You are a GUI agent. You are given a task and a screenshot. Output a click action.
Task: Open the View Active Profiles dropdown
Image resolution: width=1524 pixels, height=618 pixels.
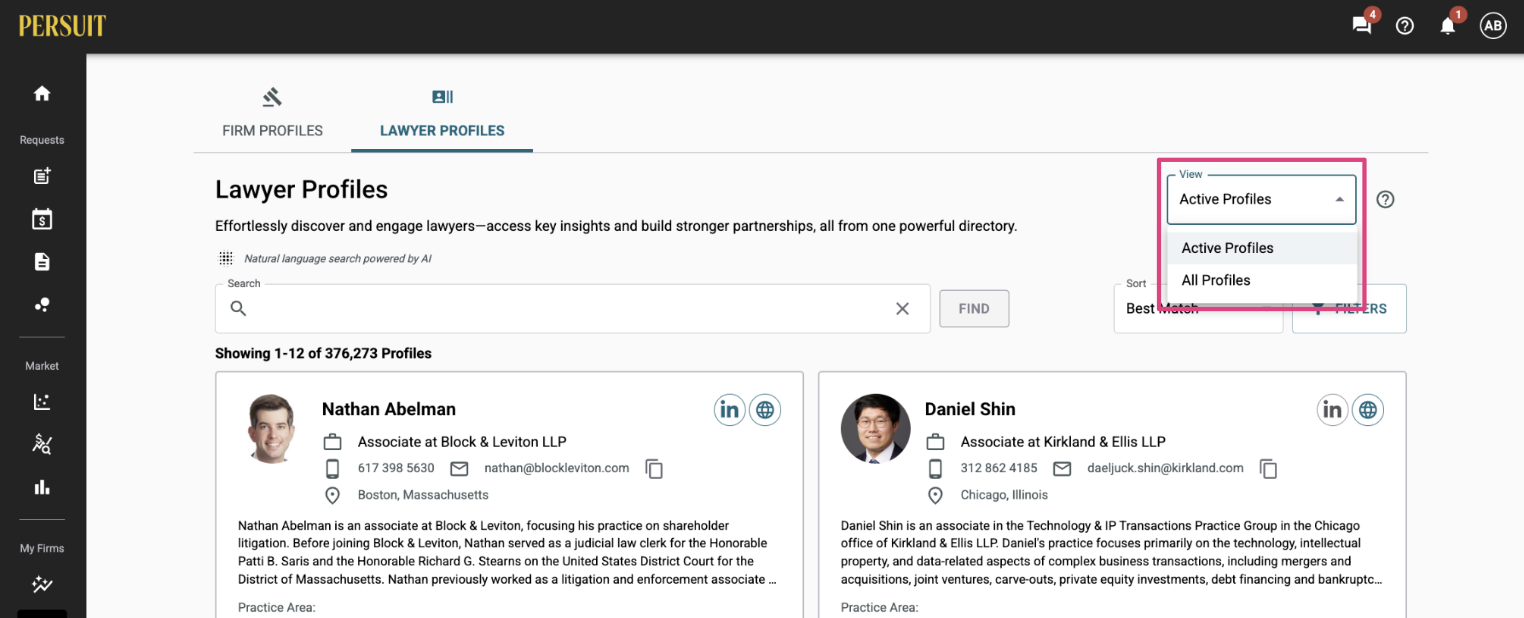click(1262, 199)
